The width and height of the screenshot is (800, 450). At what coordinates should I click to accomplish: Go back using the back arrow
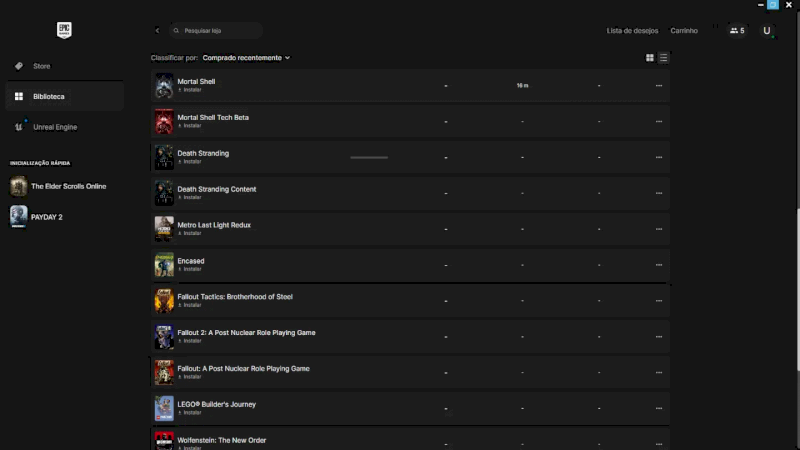click(x=157, y=31)
